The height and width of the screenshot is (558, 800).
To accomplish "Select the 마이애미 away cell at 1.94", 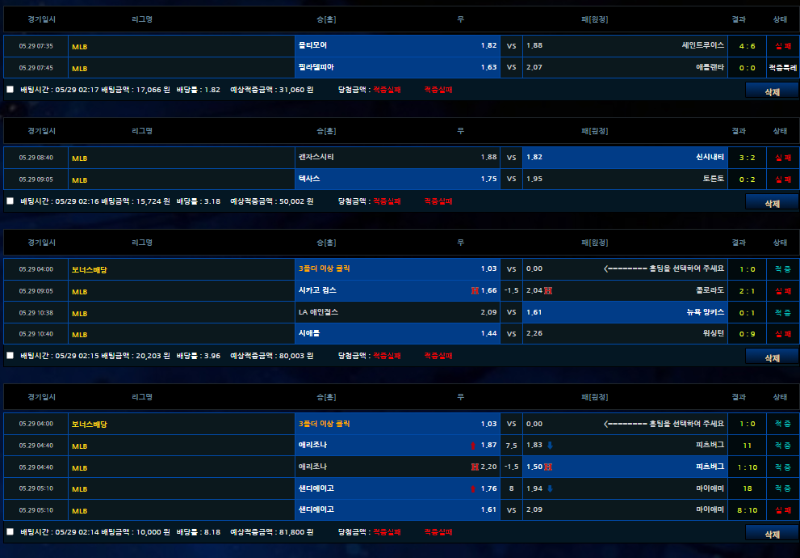I will coord(624,489).
